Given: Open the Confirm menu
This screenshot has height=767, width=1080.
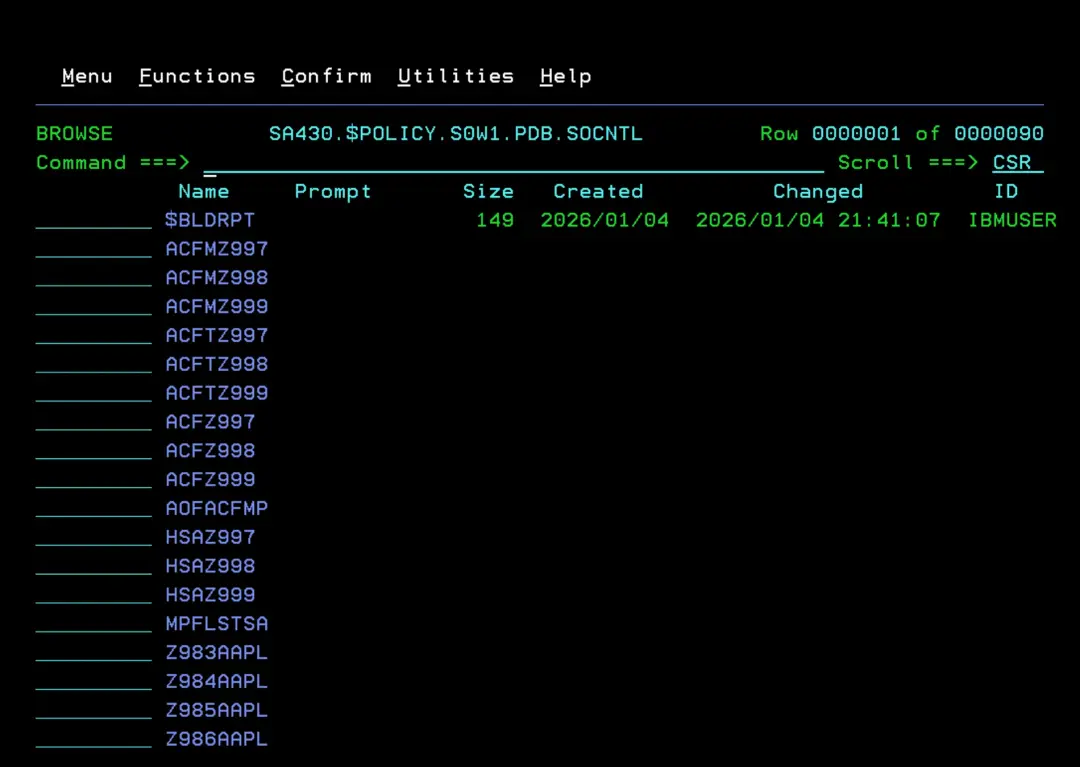Looking at the screenshot, I should click(326, 76).
